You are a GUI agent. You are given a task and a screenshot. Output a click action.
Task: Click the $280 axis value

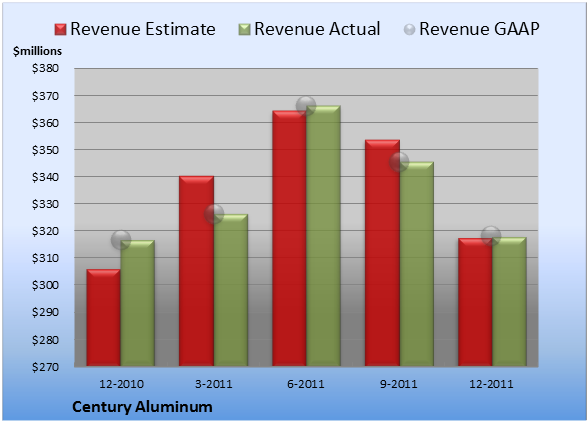[x=45, y=340]
